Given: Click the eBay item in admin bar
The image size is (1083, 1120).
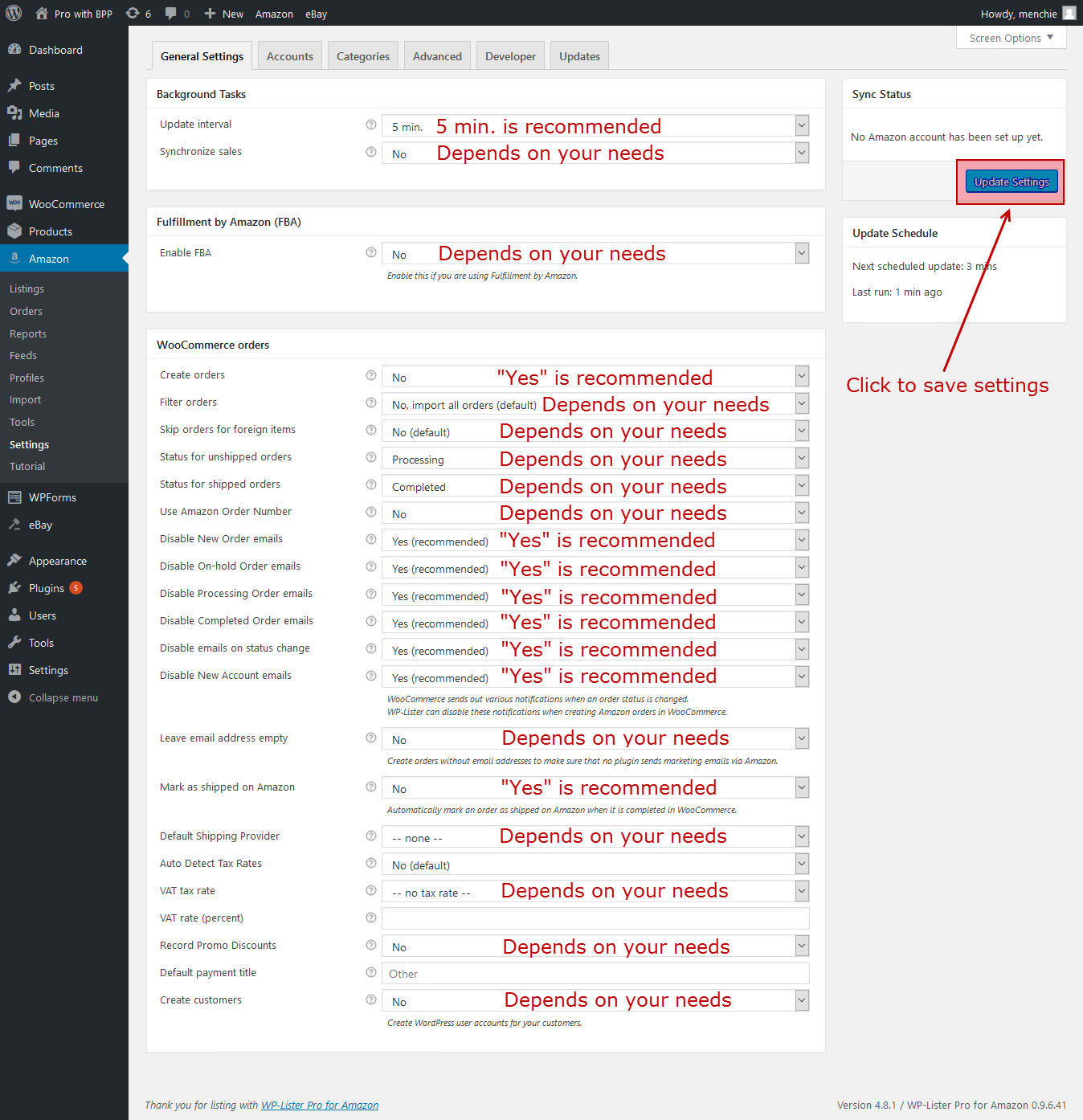Looking at the screenshot, I should coord(316,13).
